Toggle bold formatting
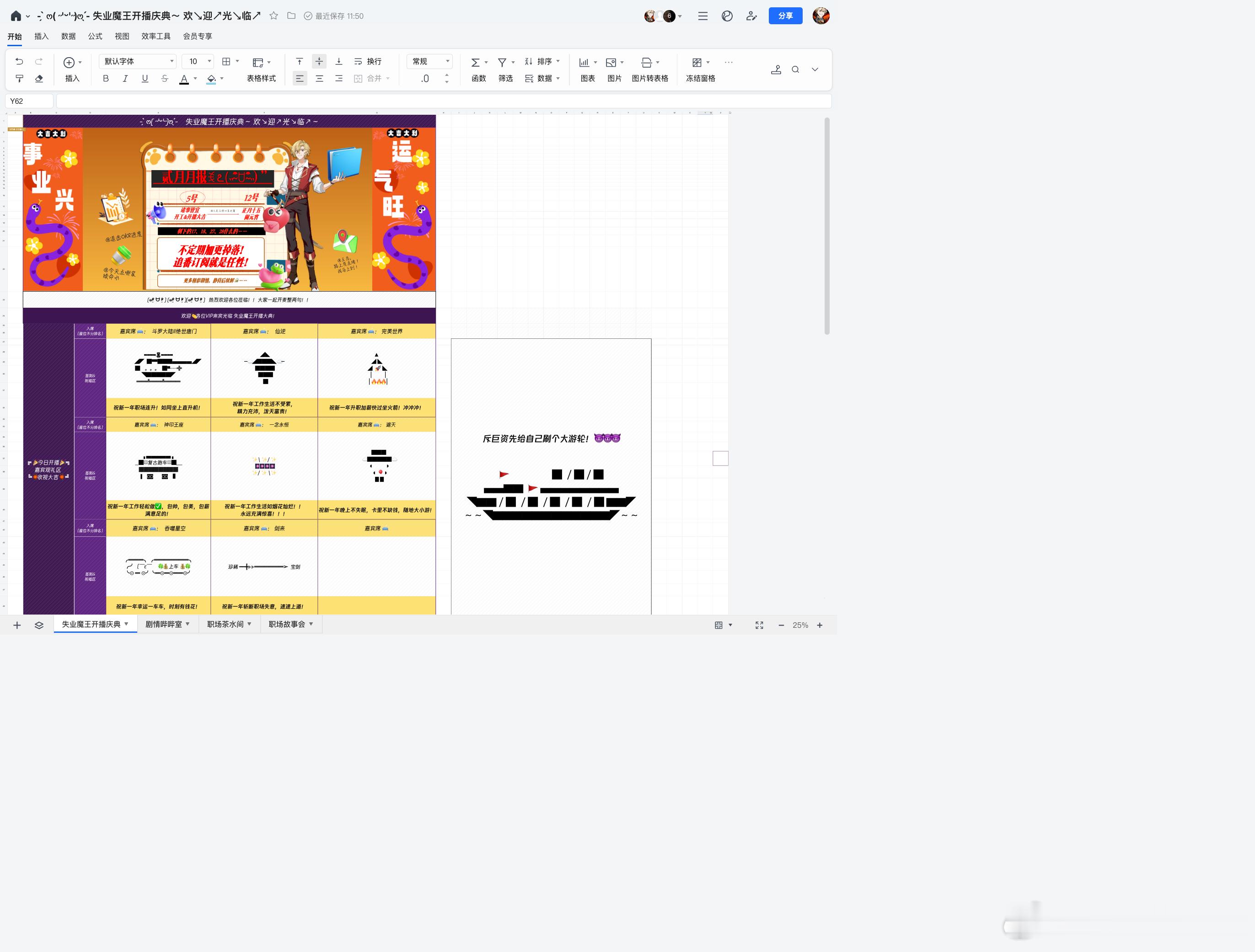Image resolution: width=1255 pixels, height=952 pixels. 106,78
